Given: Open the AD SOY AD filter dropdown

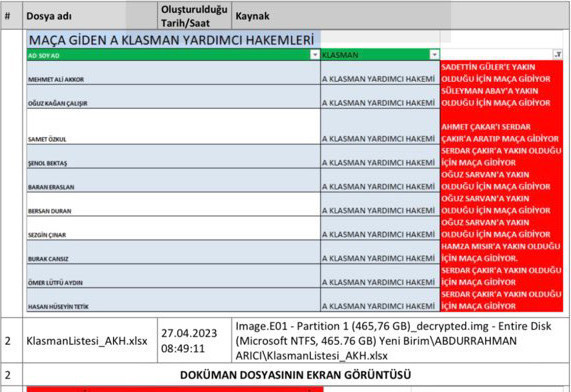Looking at the screenshot, I should click(315, 55).
